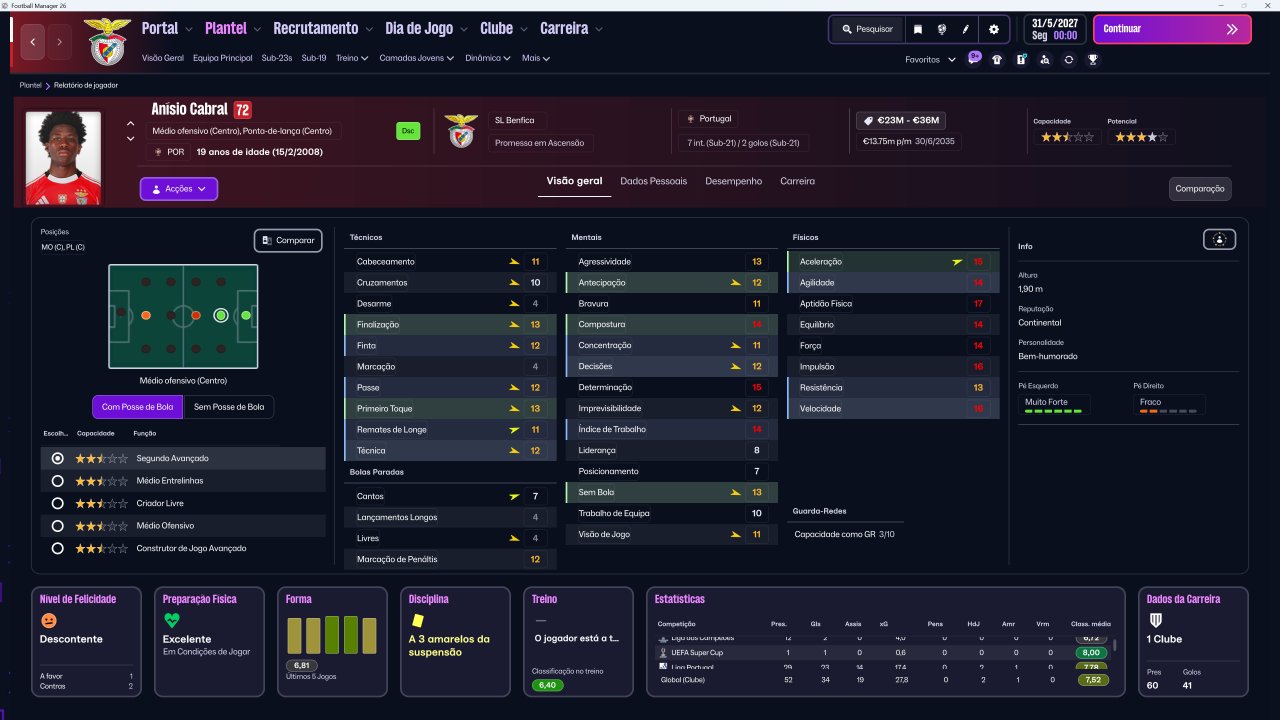Click the pitch icon in Info panel

tap(1220, 239)
